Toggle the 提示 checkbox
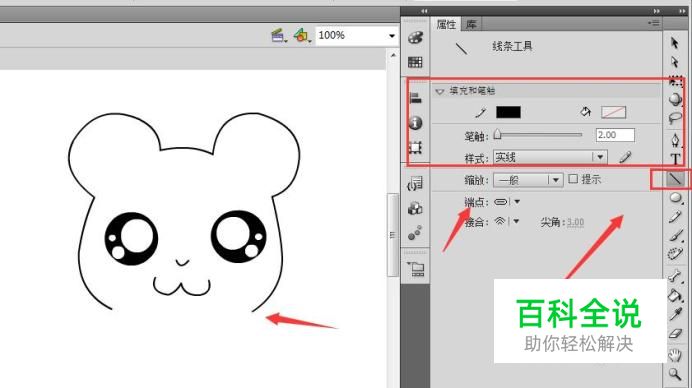The image size is (692, 388). coord(573,179)
